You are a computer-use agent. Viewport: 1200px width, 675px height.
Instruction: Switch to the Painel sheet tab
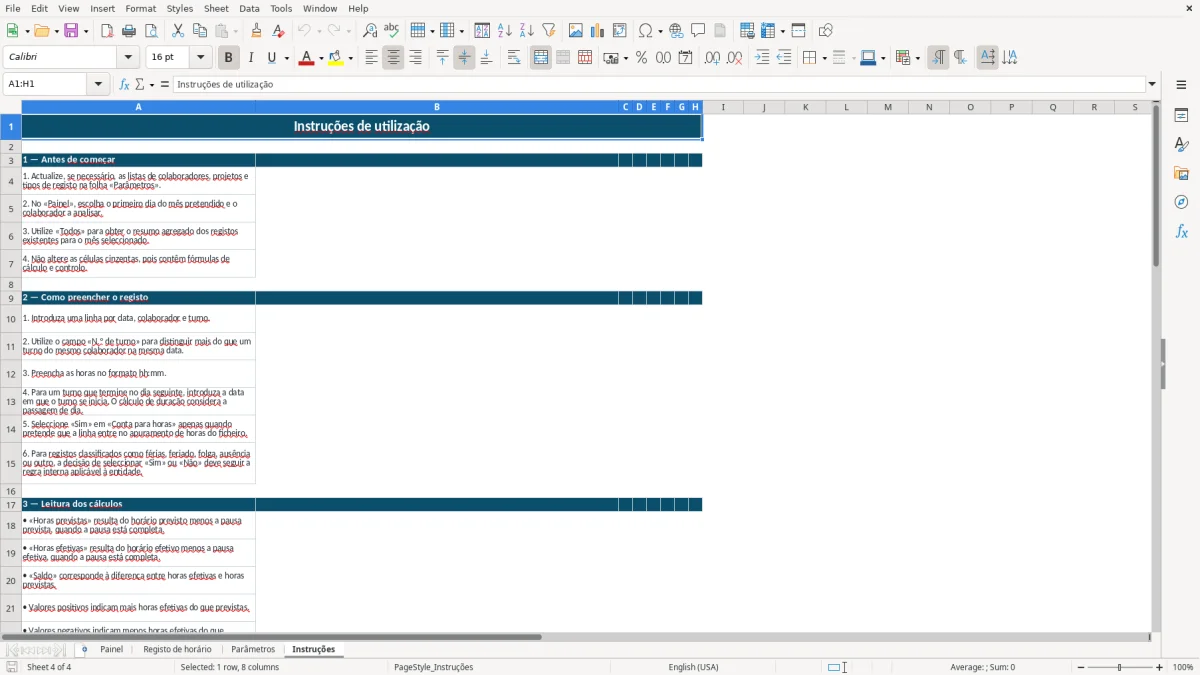coord(111,649)
